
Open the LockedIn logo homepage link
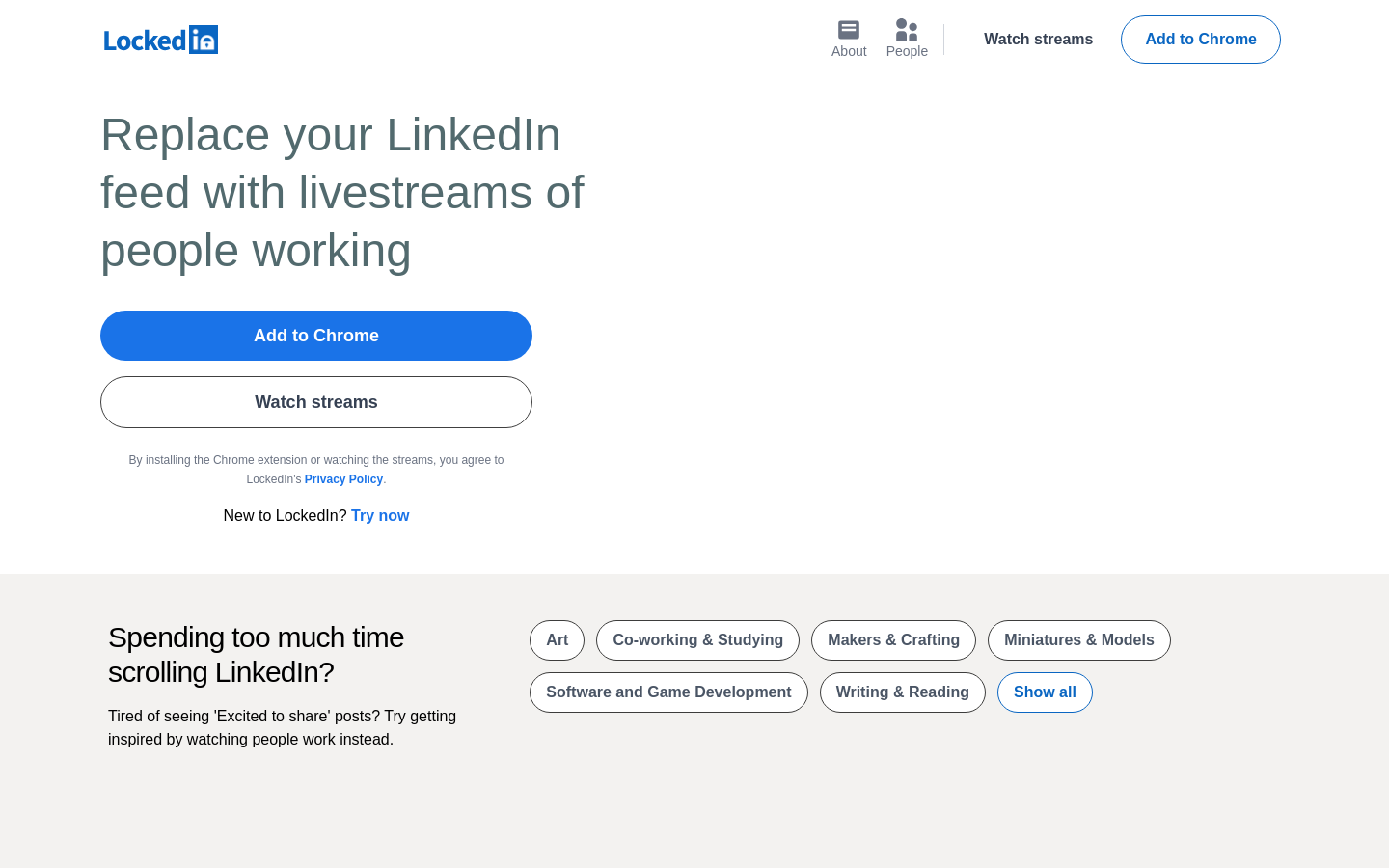tap(161, 40)
